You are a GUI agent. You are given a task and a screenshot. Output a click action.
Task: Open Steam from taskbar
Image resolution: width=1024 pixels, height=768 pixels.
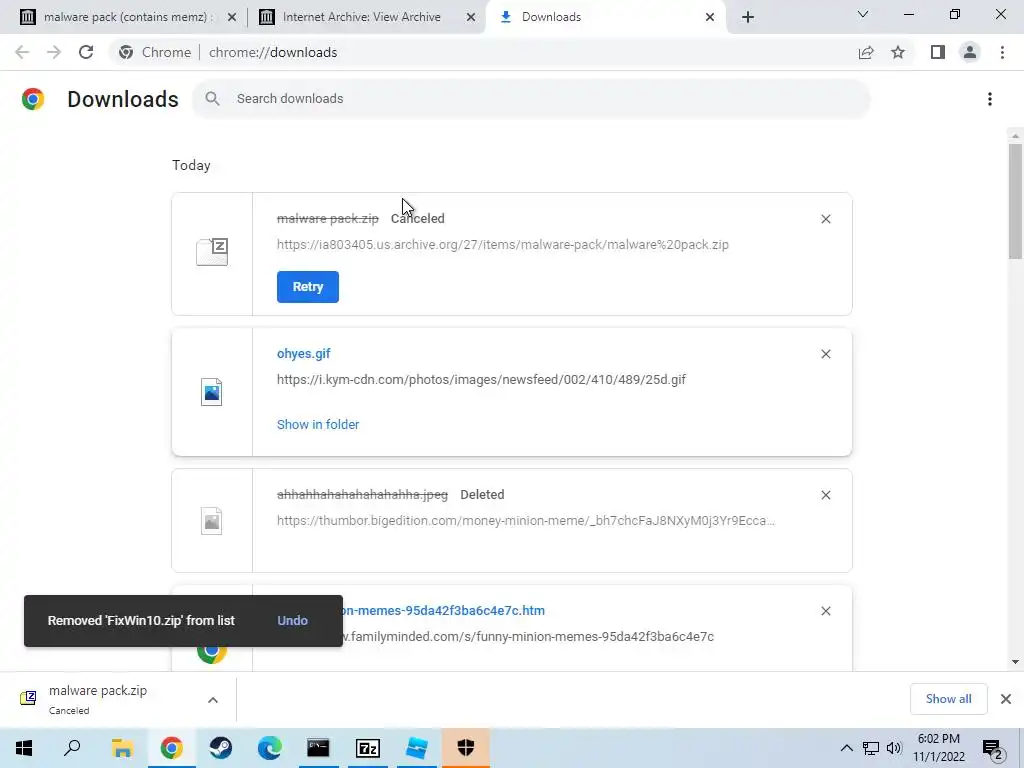221,748
